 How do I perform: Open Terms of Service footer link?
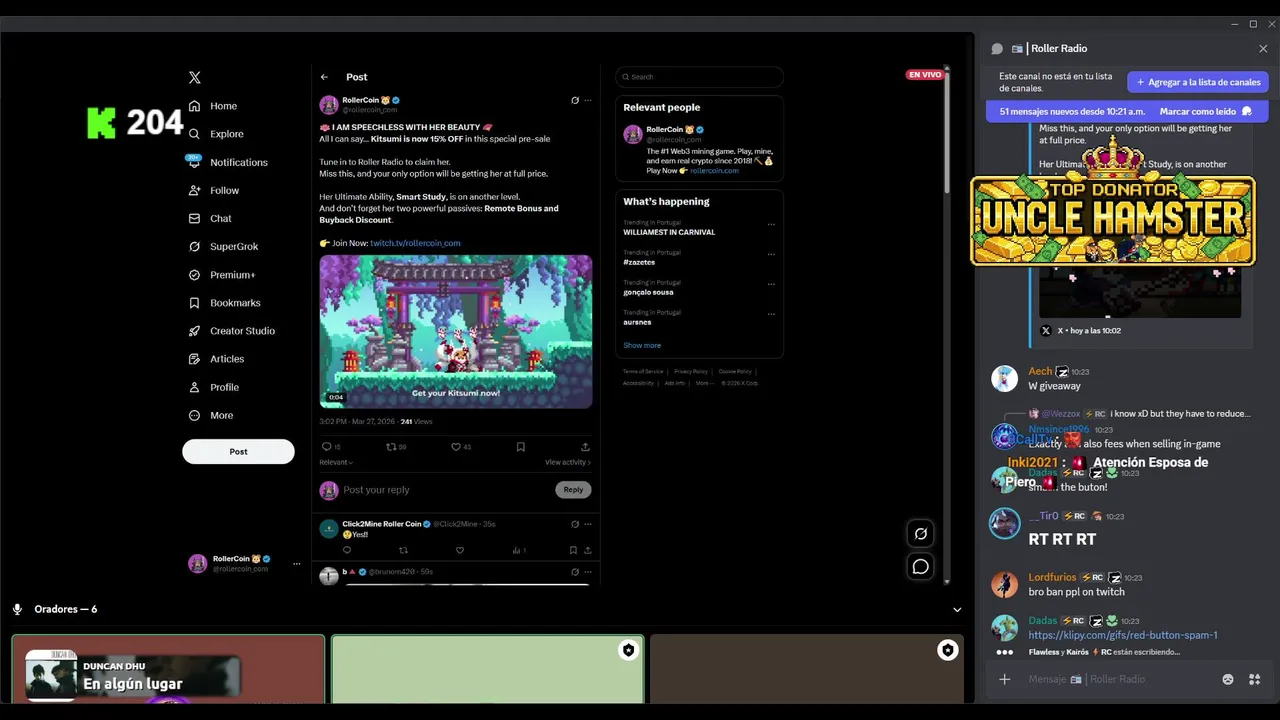[x=643, y=371]
